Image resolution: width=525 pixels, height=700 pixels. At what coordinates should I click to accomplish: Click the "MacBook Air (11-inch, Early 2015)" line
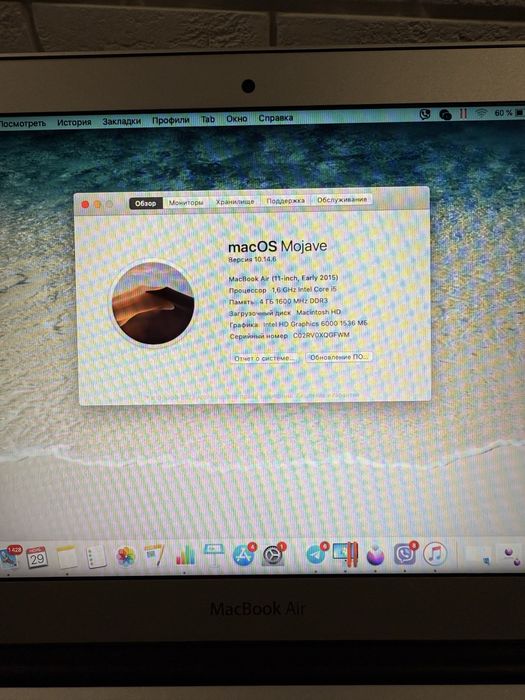pyautogui.click(x=283, y=278)
